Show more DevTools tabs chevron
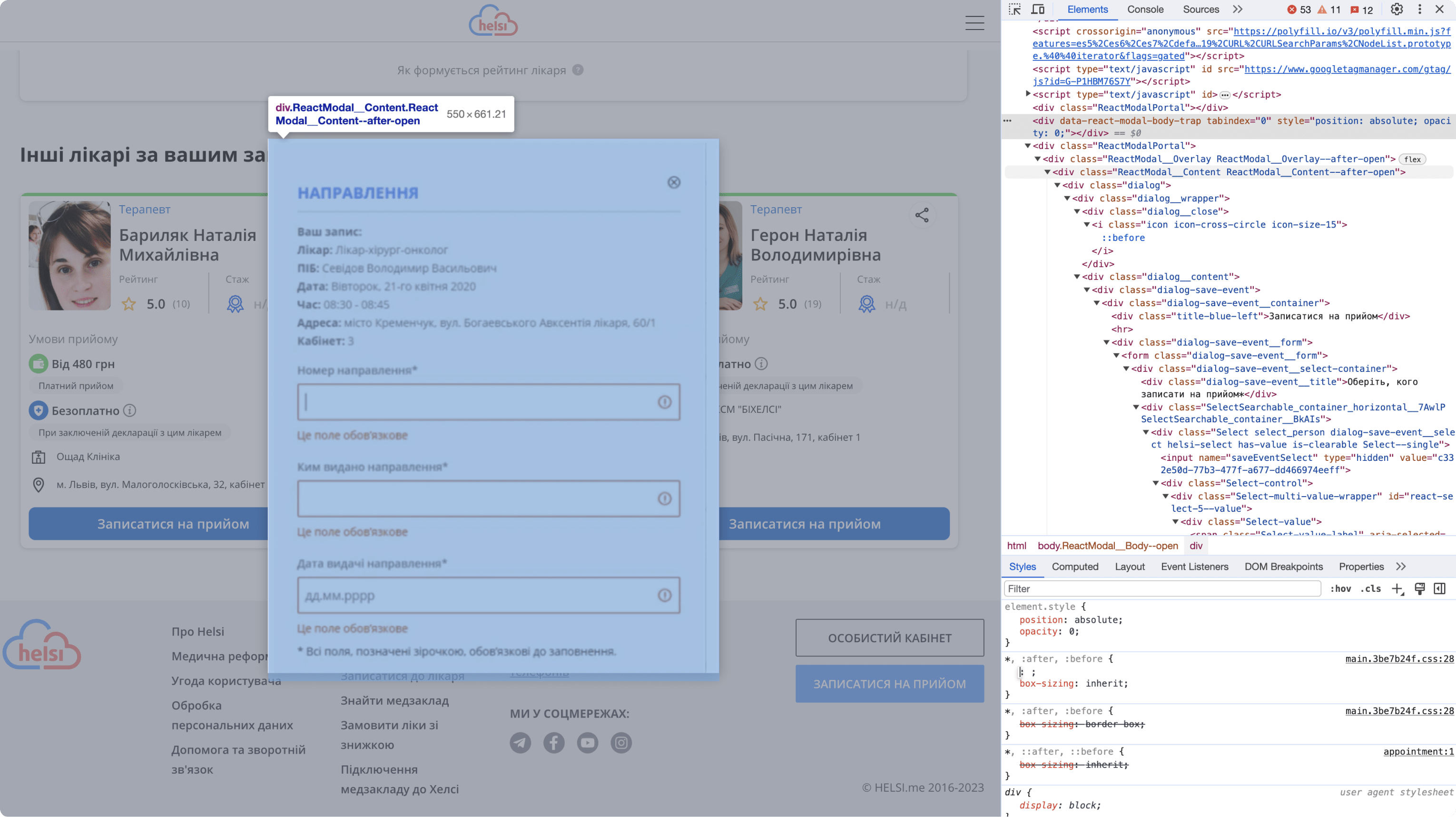This screenshot has width=1456, height=817. pyautogui.click(x=1238, y=9)
